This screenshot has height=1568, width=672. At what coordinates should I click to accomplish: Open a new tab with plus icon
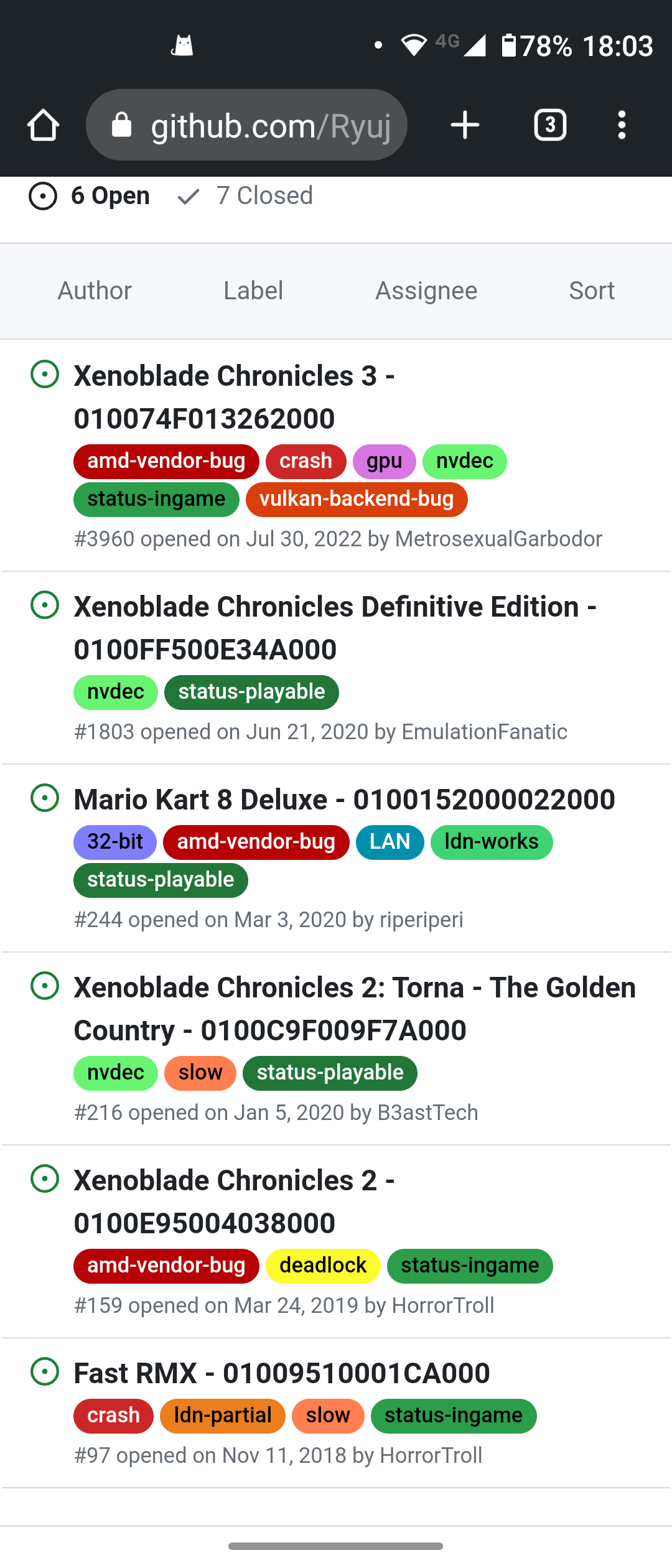point(465,125)
